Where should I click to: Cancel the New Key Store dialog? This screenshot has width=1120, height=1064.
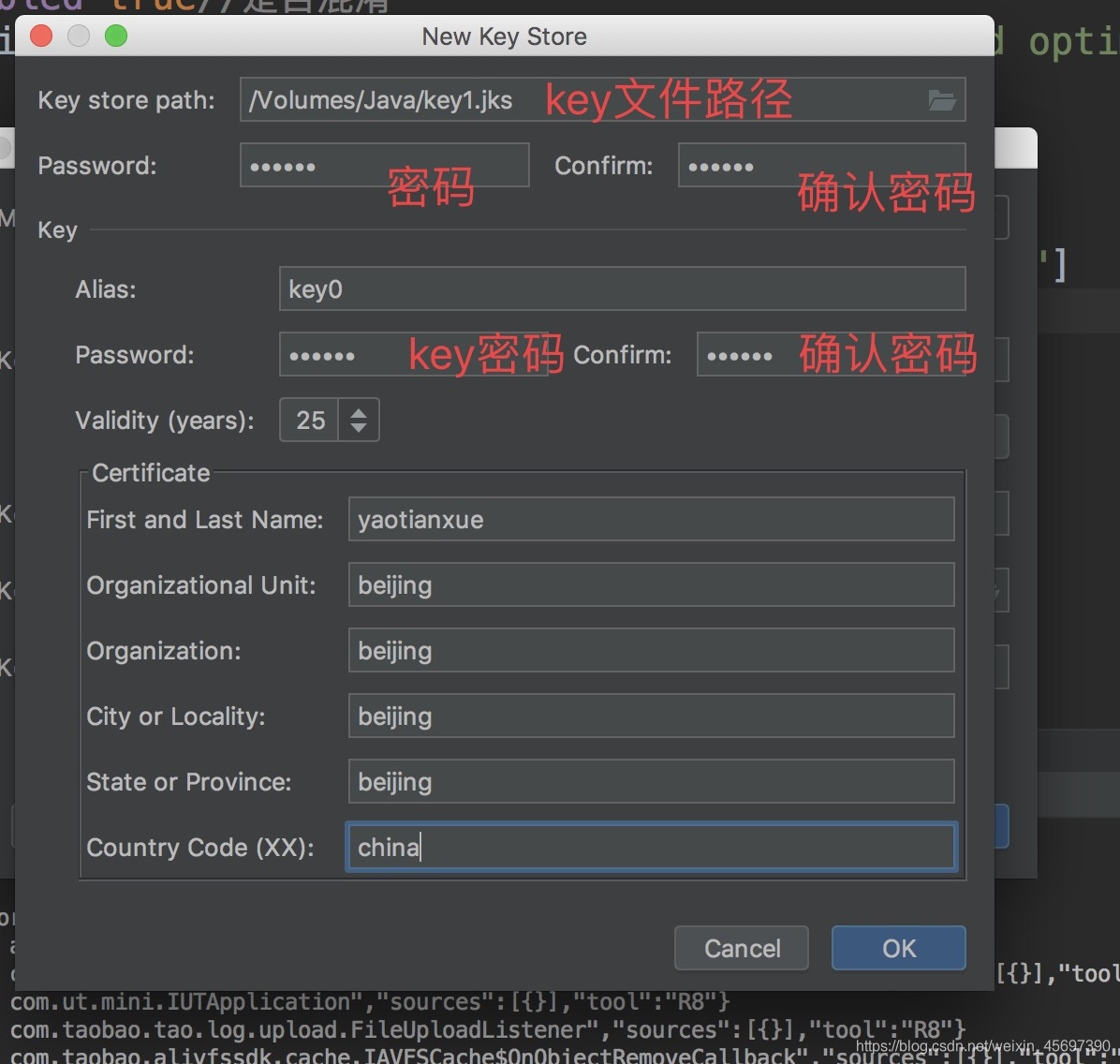(742, 948)
